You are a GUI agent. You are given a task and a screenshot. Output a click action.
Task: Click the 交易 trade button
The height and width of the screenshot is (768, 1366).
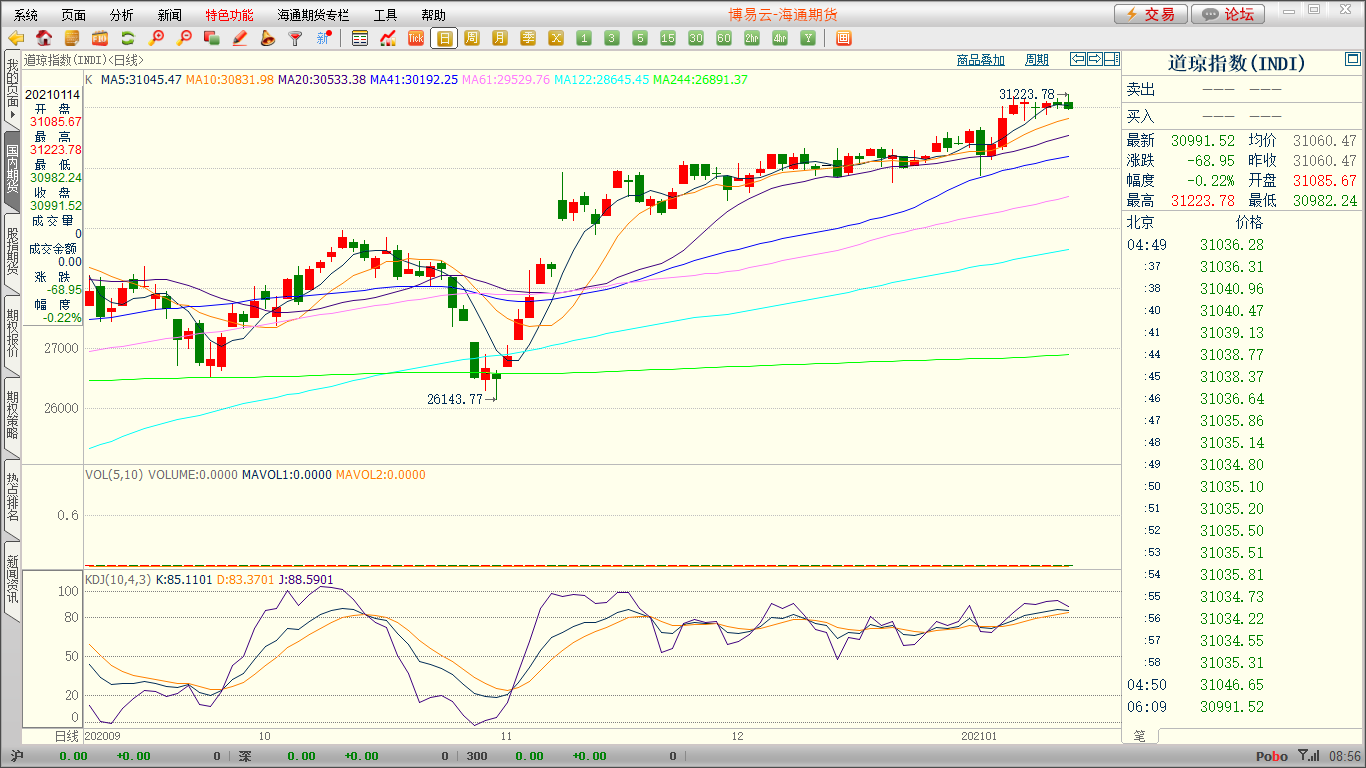(1151, 14)
